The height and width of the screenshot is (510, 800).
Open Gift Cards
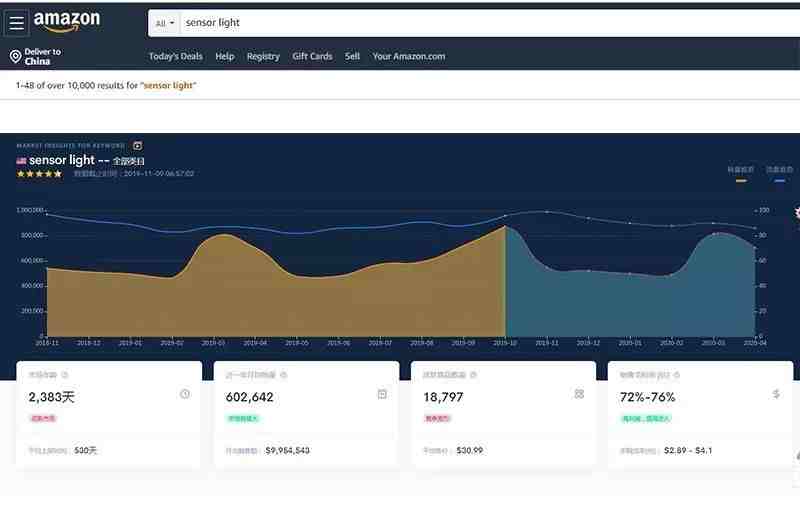312,57
